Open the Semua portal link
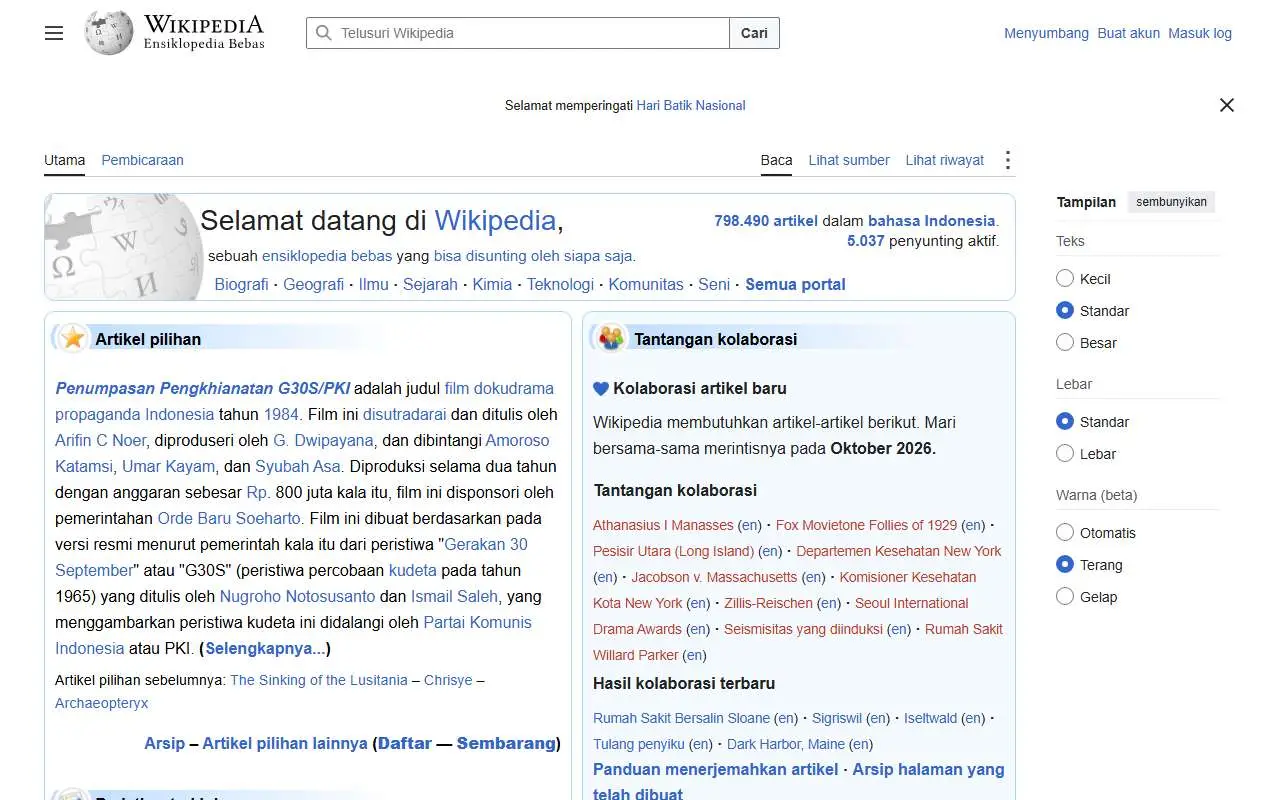This screenshot has width=1280, height=800. point(795,284)
